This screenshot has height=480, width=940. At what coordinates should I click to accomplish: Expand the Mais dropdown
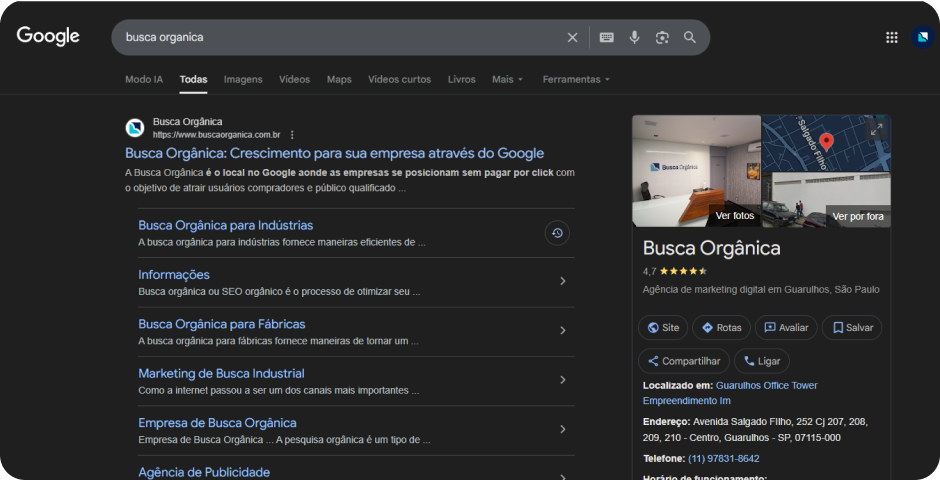coord(507,79)
